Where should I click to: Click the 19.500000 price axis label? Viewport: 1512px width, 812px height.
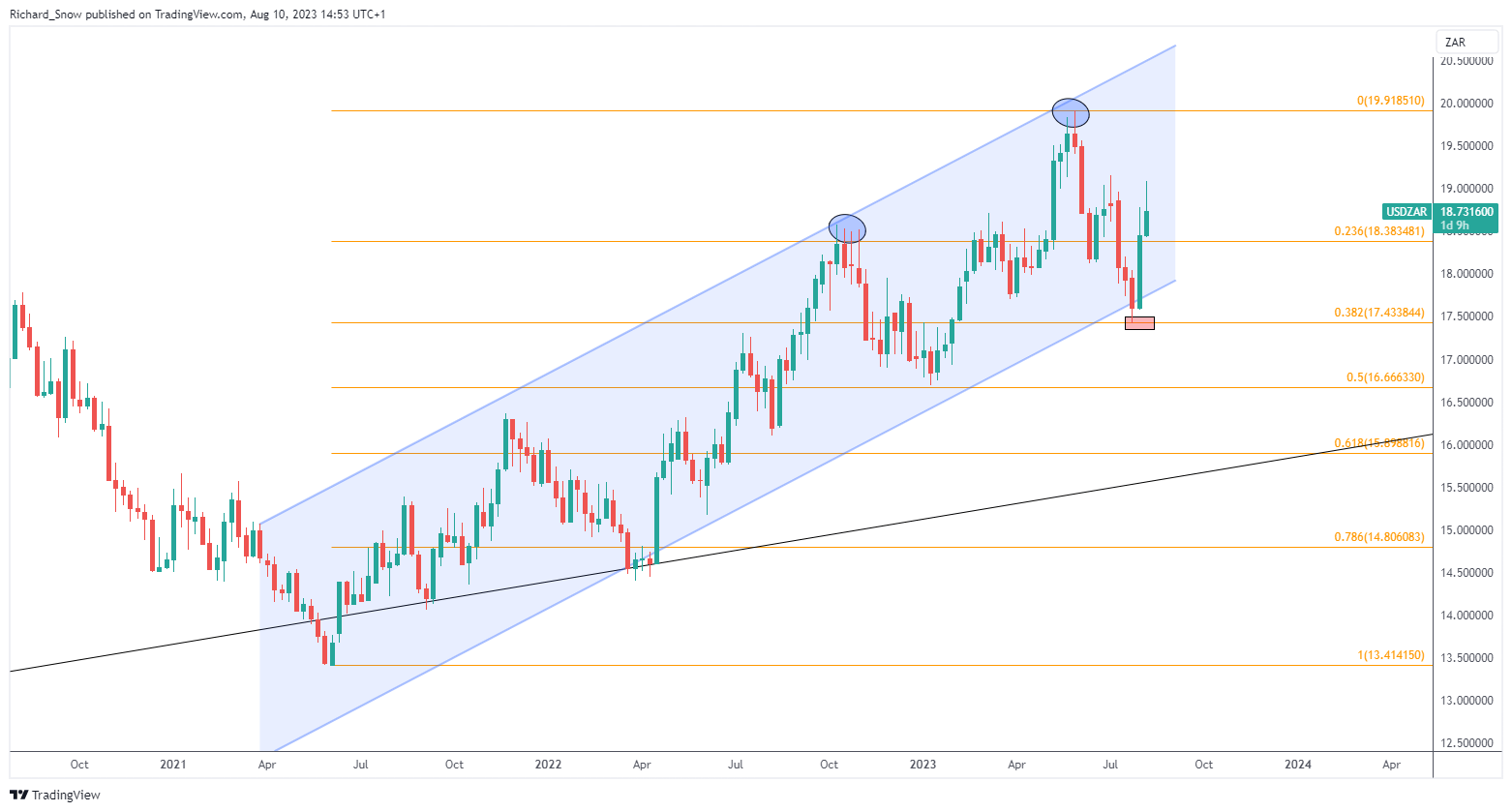pos(1467,146)
